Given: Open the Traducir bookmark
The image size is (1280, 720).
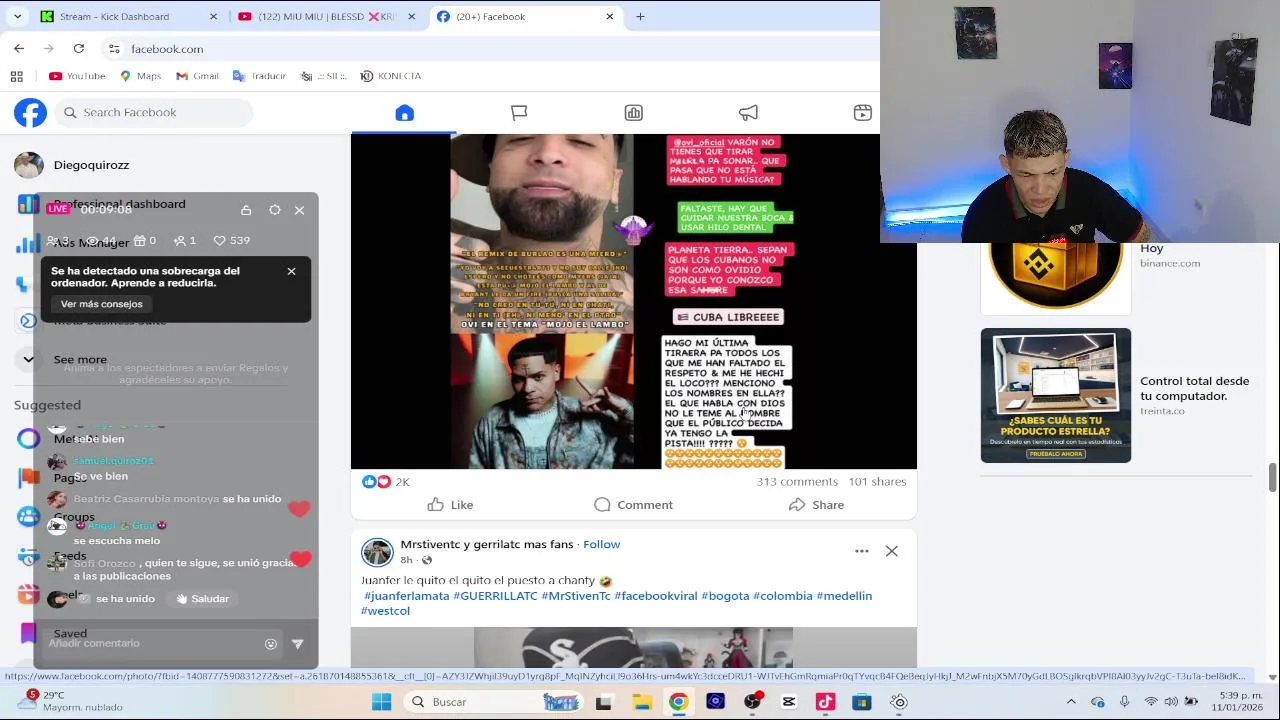Looking at the screenshot, I should pyautogui.click(x=259, y=76).
